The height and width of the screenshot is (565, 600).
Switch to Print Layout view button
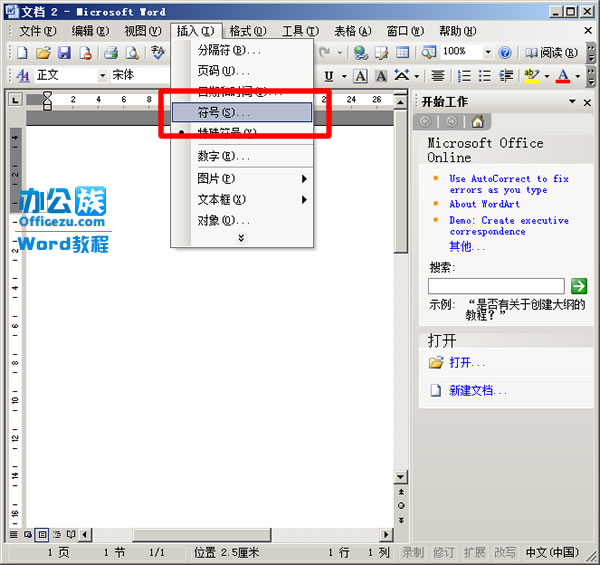pyautogui.click(x=42, y=534)
